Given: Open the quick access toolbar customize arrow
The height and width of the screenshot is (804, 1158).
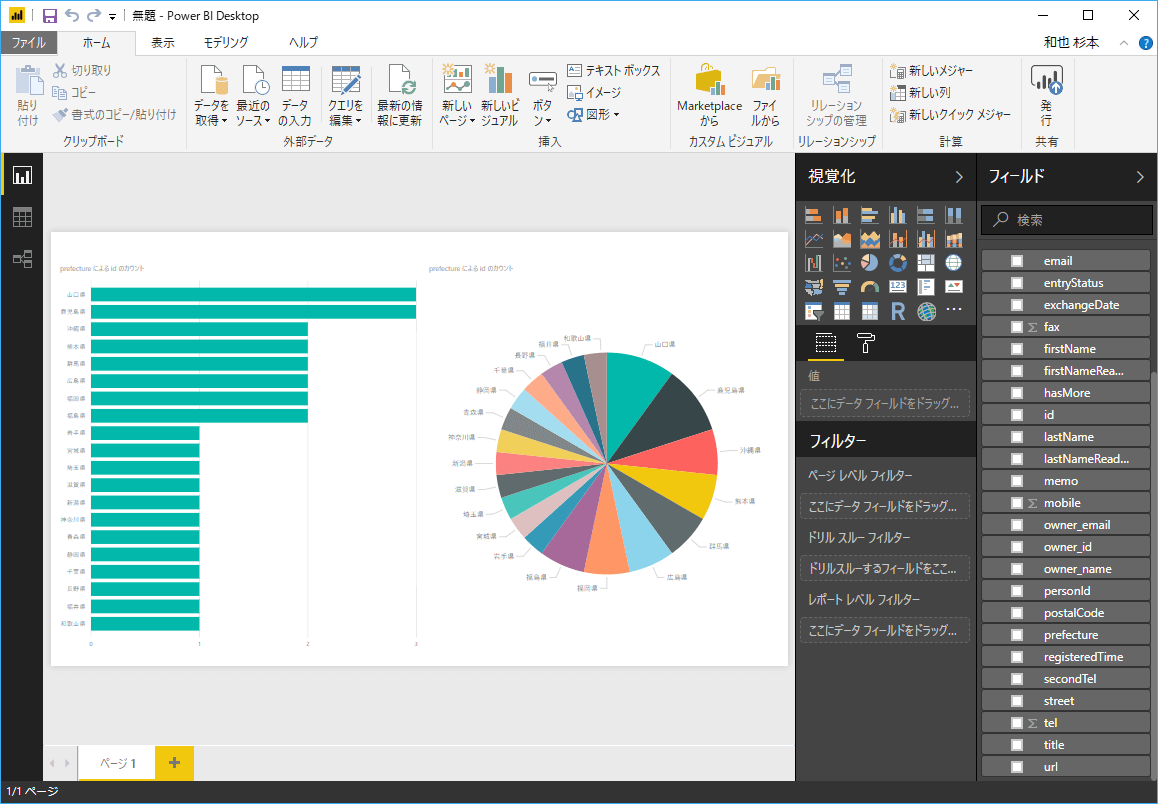Looking at the screenshot, I should [x=112, y=16].
